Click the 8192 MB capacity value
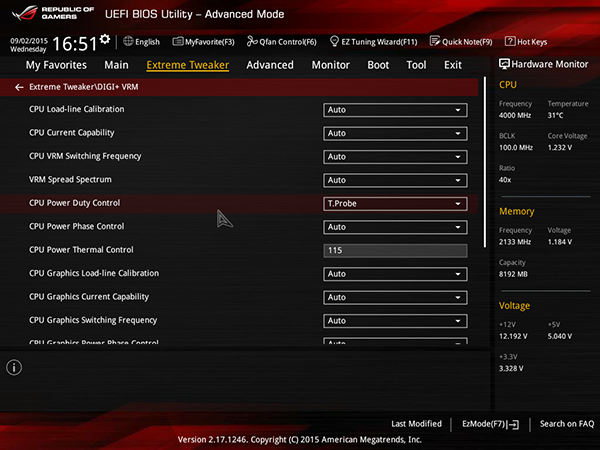 [513, 274]
